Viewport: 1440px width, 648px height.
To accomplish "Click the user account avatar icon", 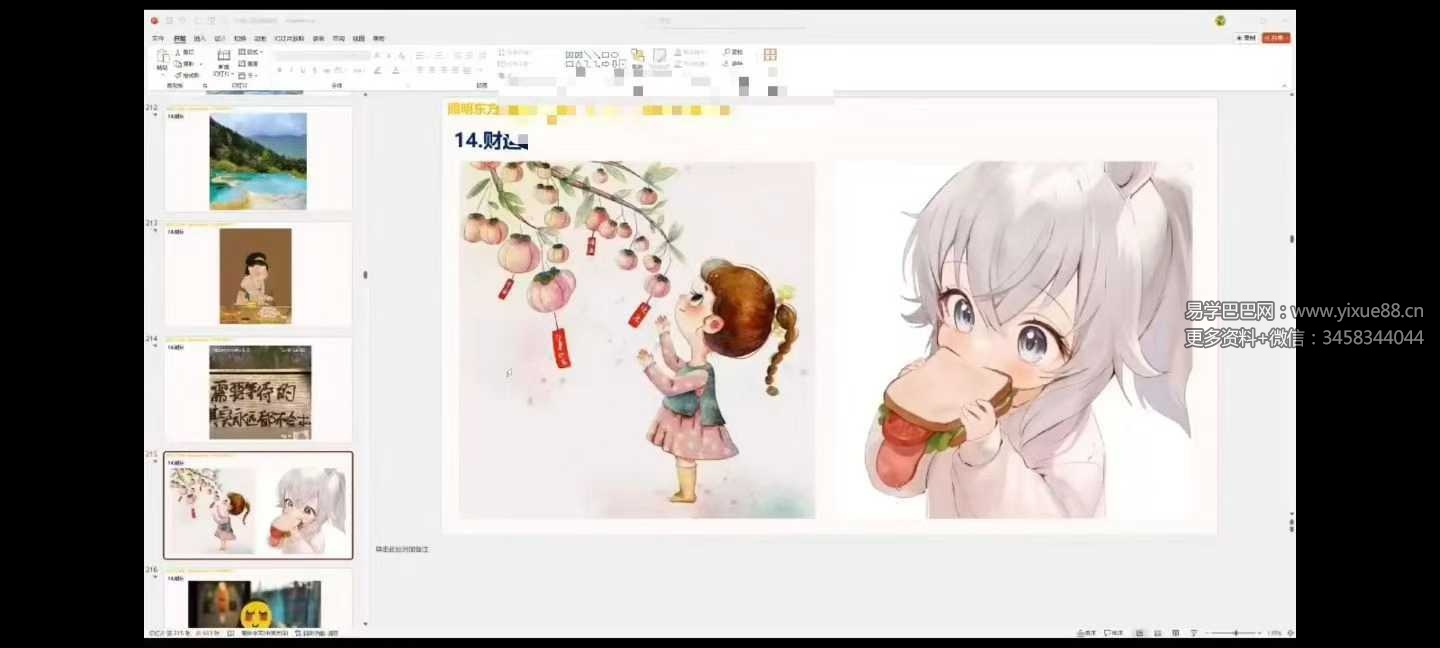I will [x=1220, y=21].
